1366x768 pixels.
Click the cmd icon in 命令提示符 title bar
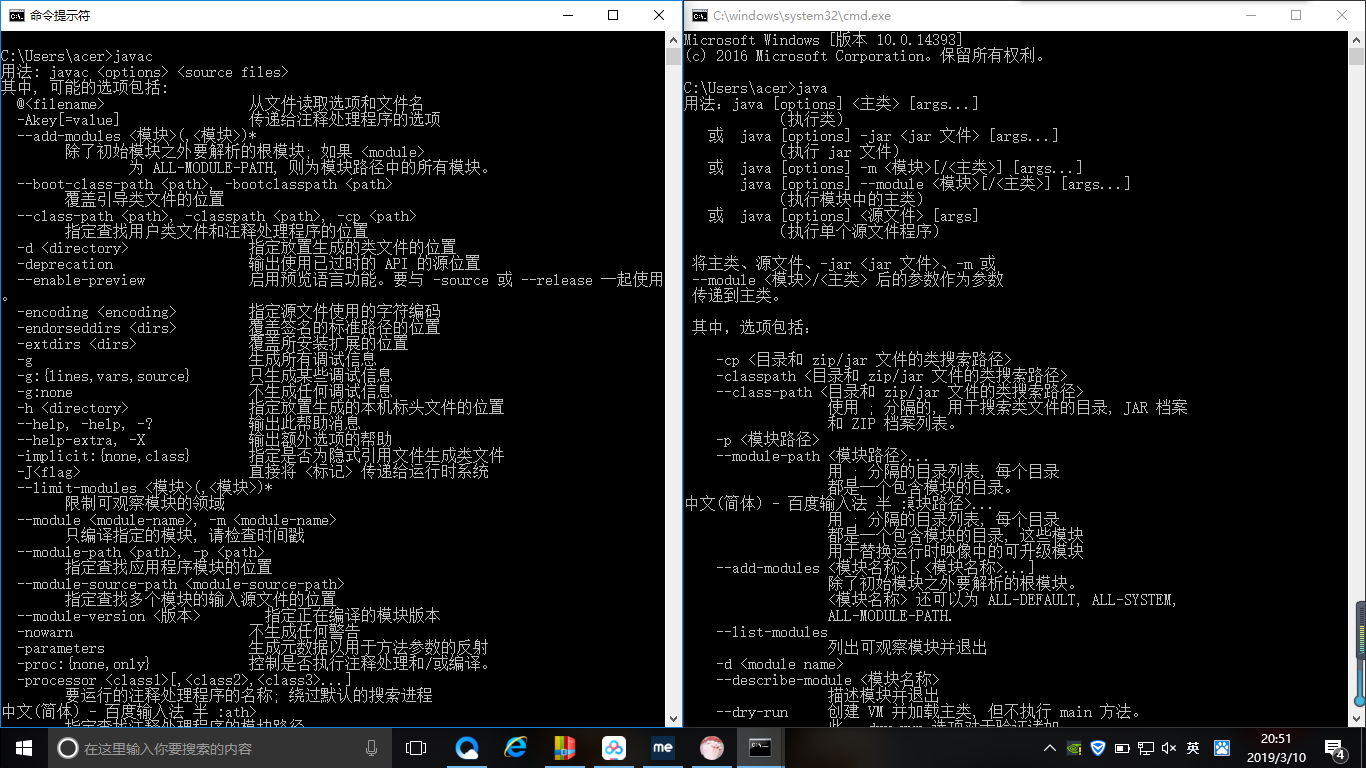pyautogui.click(x=17, y=16)
